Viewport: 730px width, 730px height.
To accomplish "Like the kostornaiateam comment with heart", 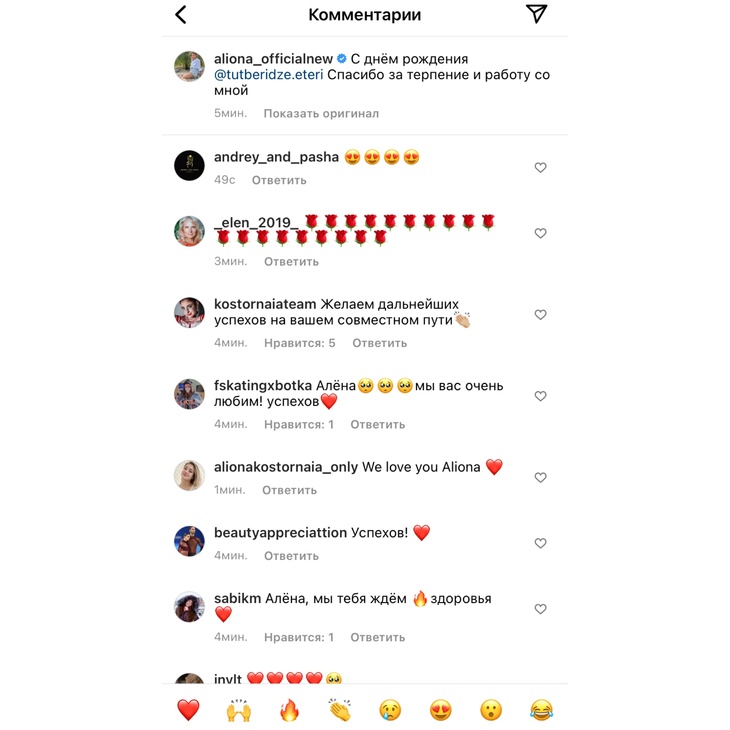I will point(540,315).
